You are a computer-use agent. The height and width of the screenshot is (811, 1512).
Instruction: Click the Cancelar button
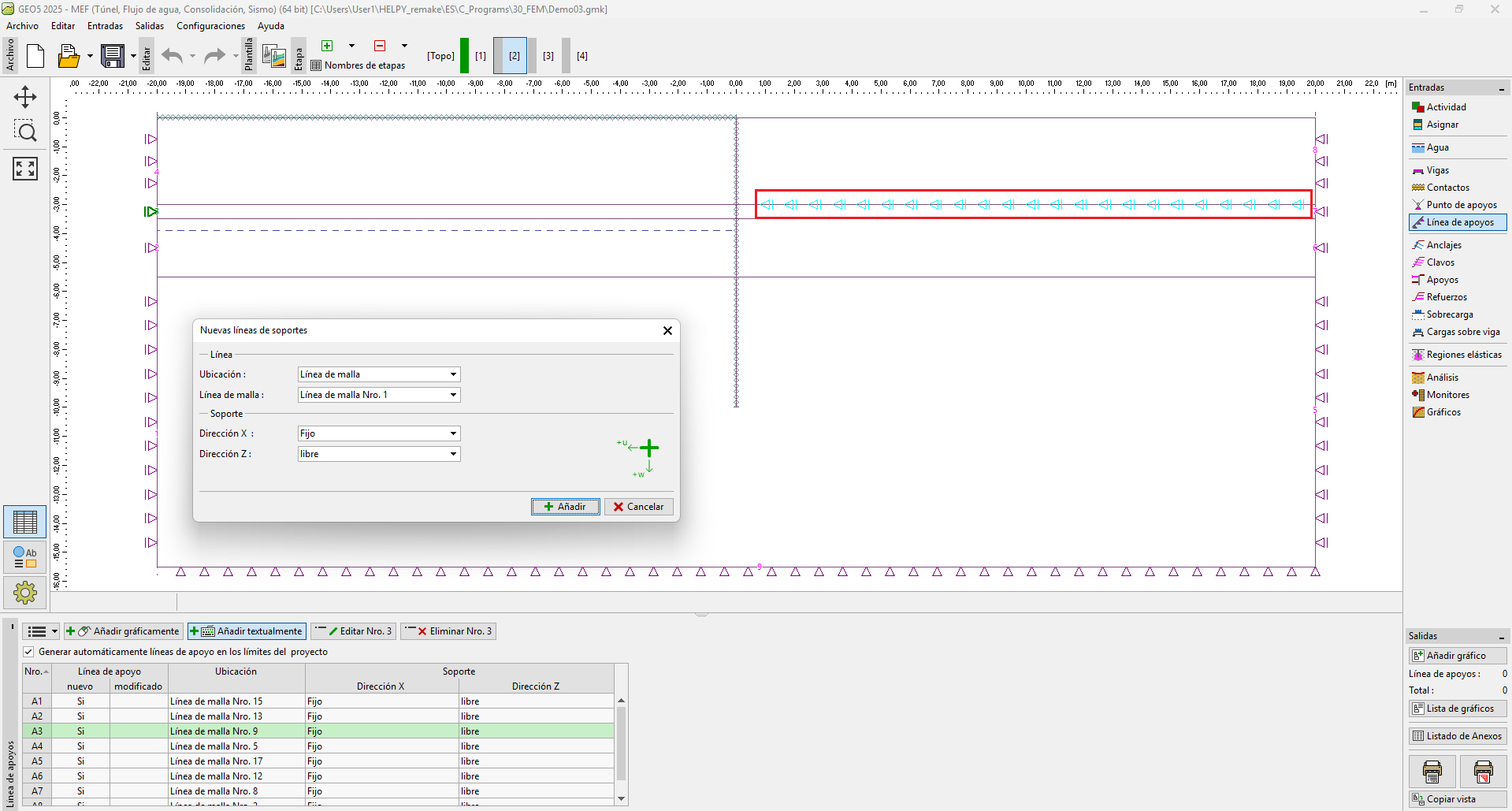pyautogui.click(x=639, y=507)
